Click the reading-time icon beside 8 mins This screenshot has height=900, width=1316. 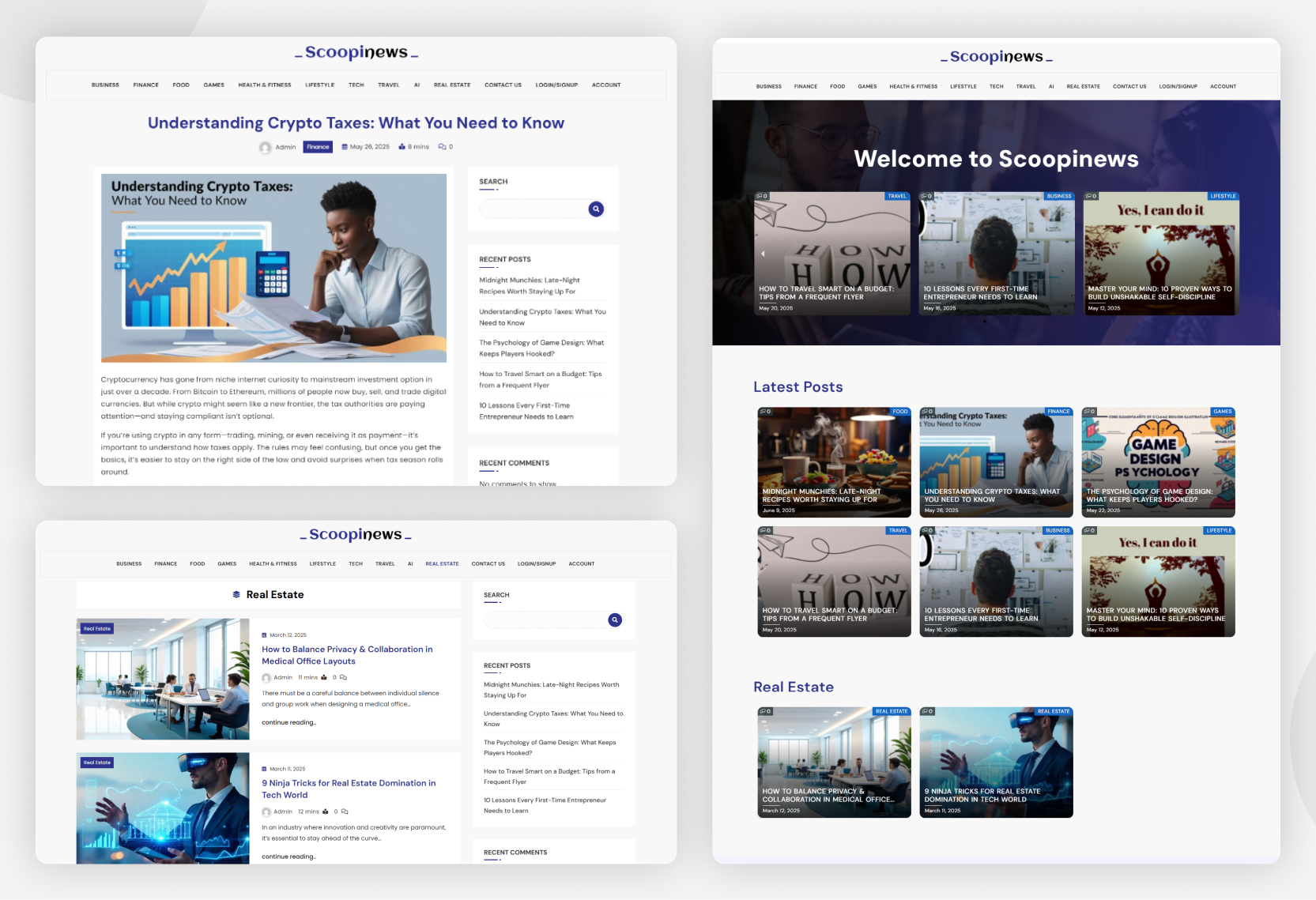click(x=402, y=147)
